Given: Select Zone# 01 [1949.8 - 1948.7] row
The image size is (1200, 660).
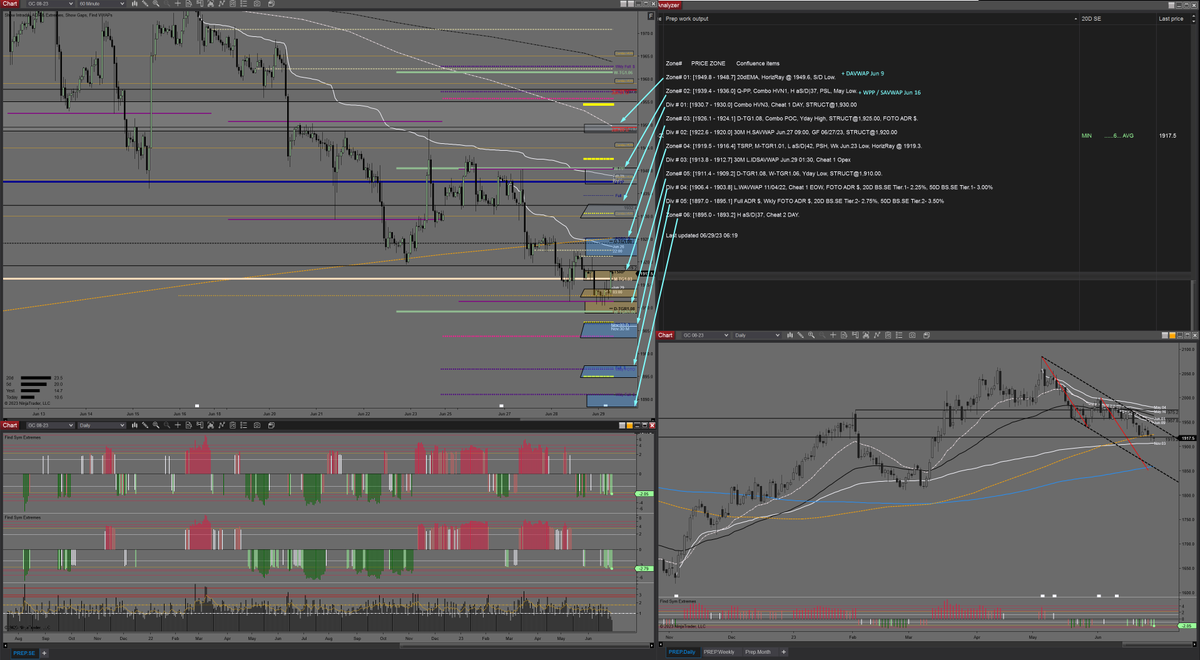Looking at the screenshot, I should (x=750, y=76).
